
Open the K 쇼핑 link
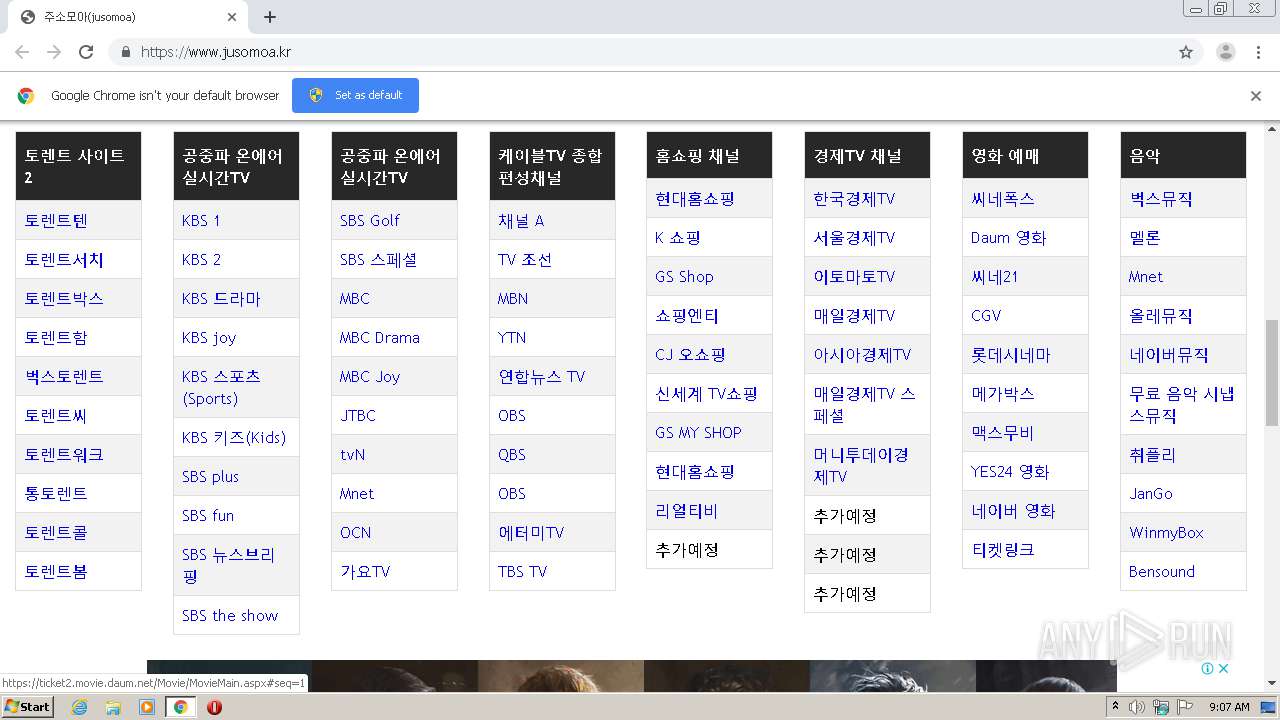[x=678, y=237]
